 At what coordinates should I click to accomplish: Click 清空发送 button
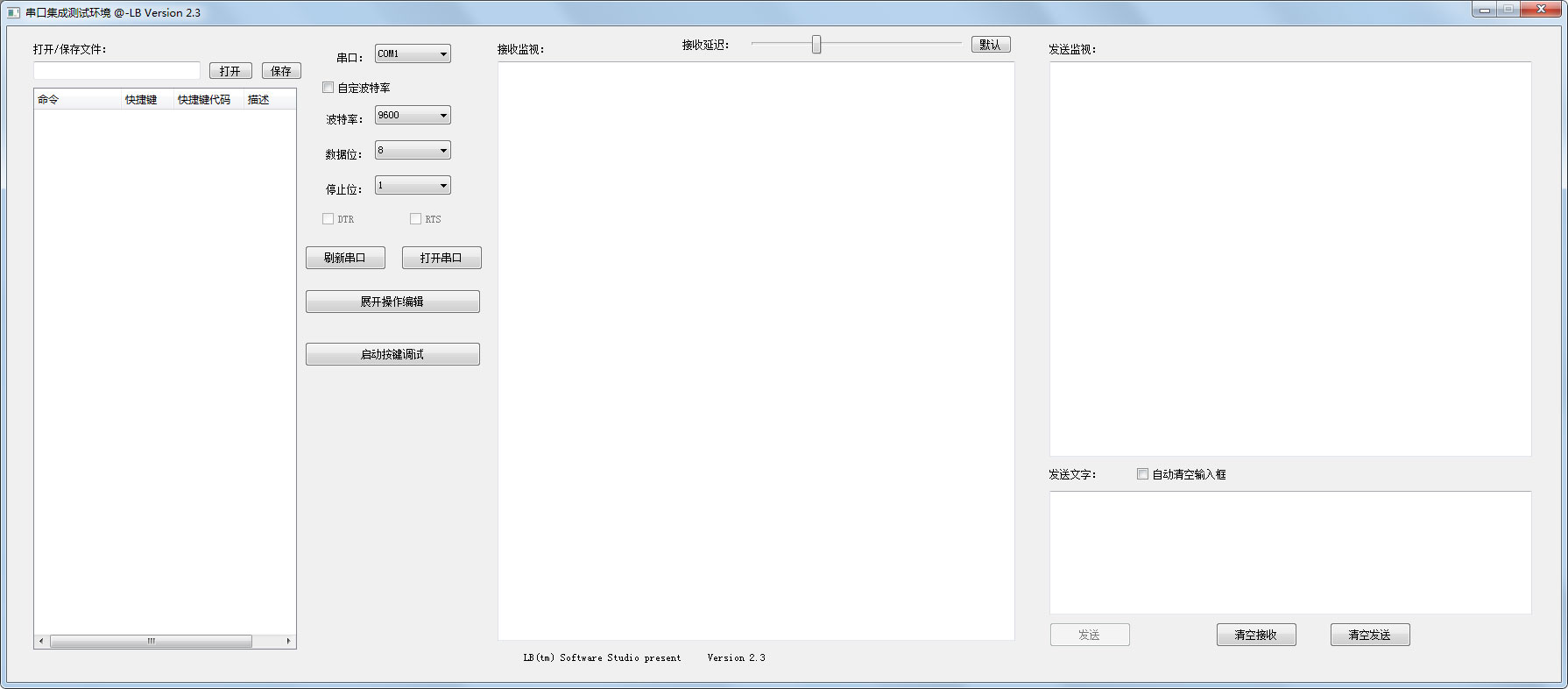click(x=1370, y=635)
